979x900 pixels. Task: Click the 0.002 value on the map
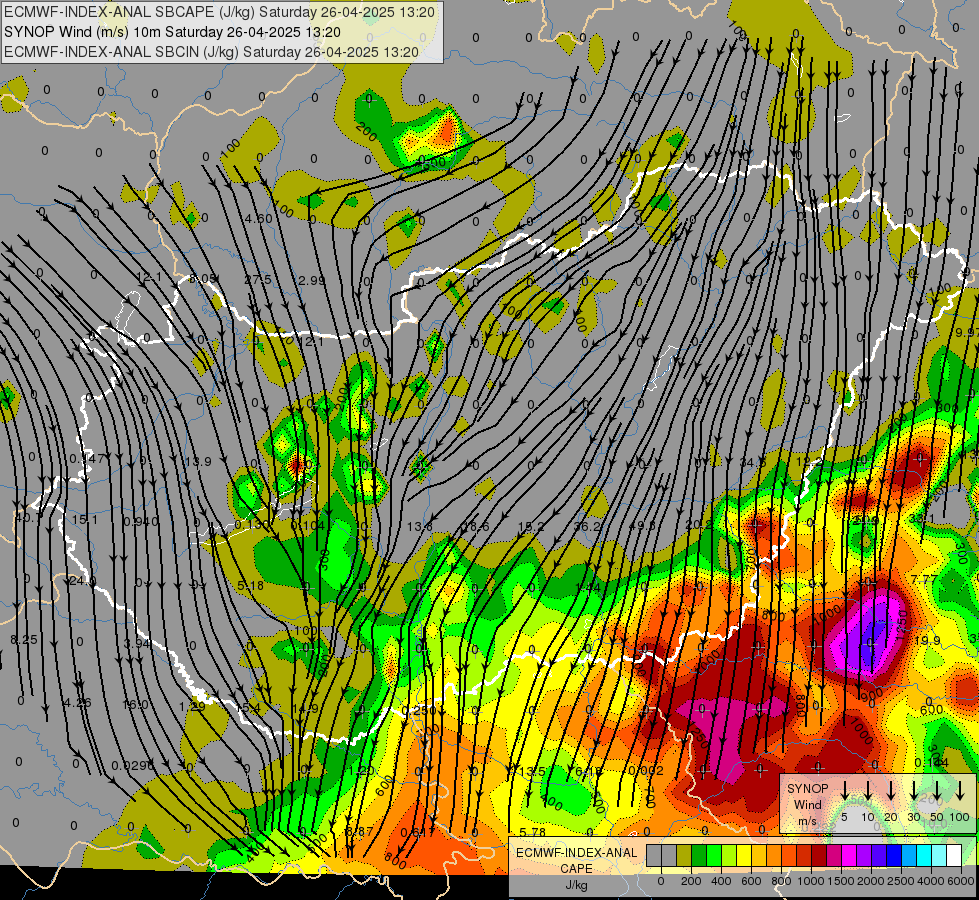646,771
